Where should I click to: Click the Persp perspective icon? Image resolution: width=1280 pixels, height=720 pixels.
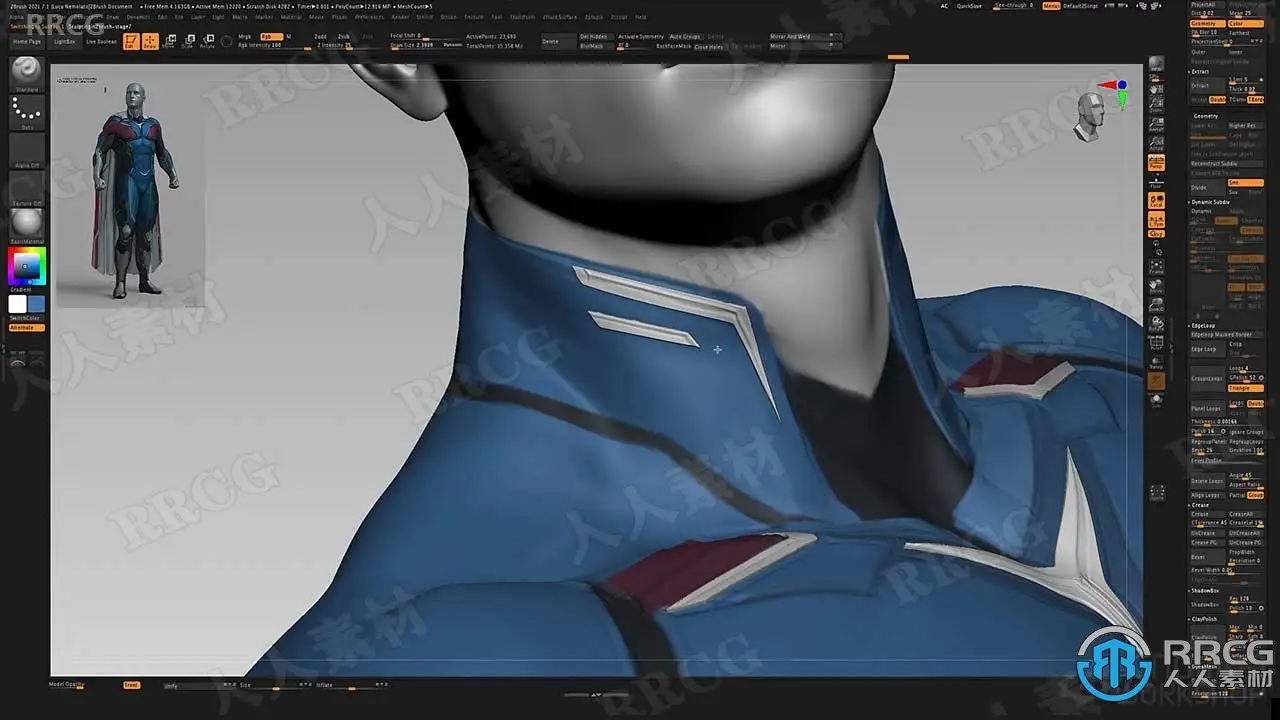click(x=1156, y=163)
